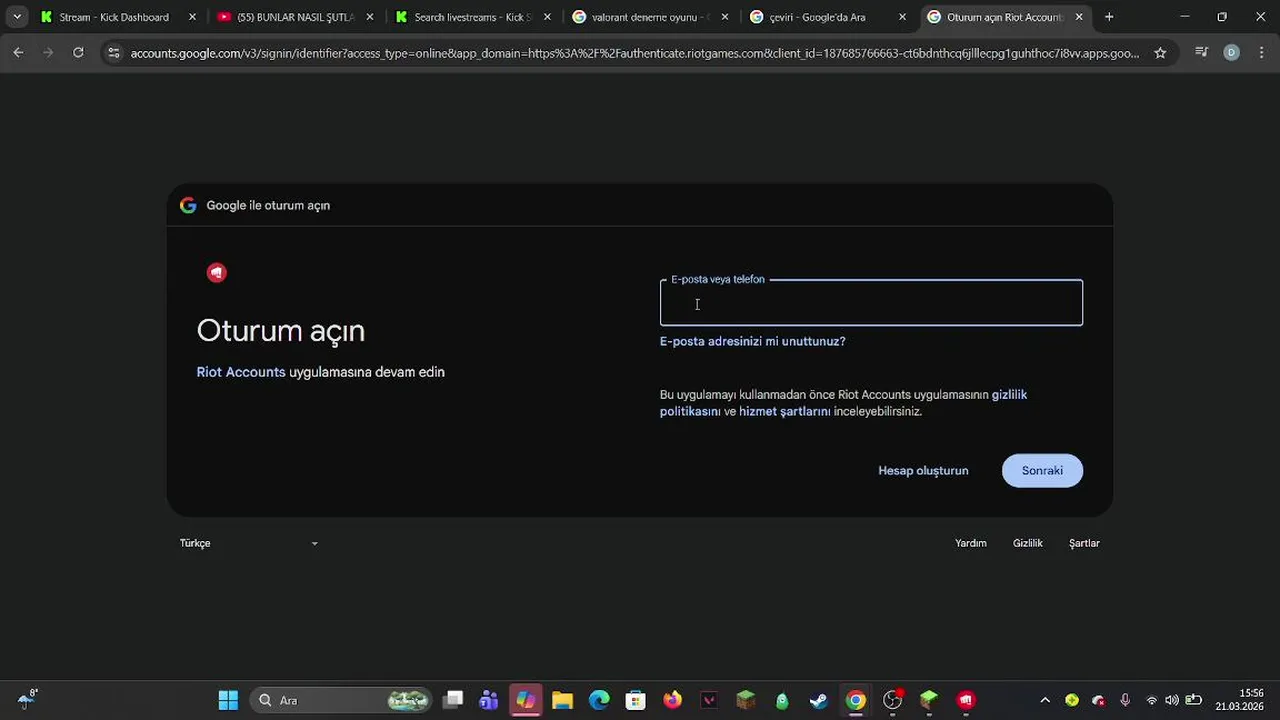Open Microsoft Edge from the taskbar
This screenshot has height=720, width=1280.
point(599,700)
